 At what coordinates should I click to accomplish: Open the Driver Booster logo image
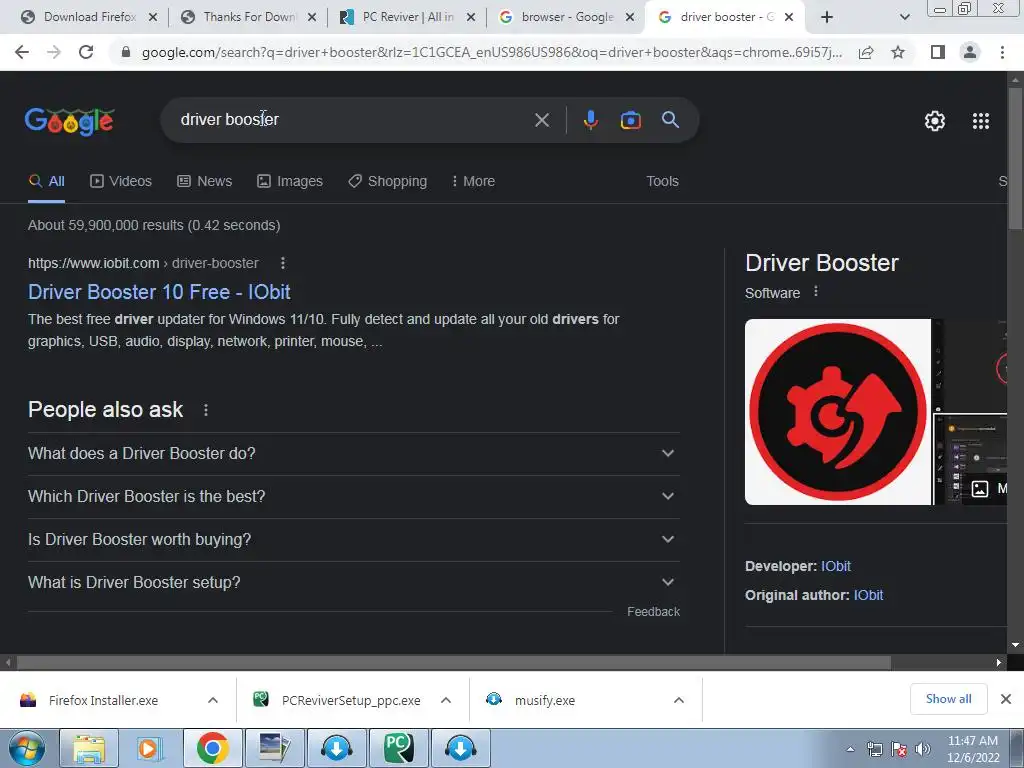(838, 411)
